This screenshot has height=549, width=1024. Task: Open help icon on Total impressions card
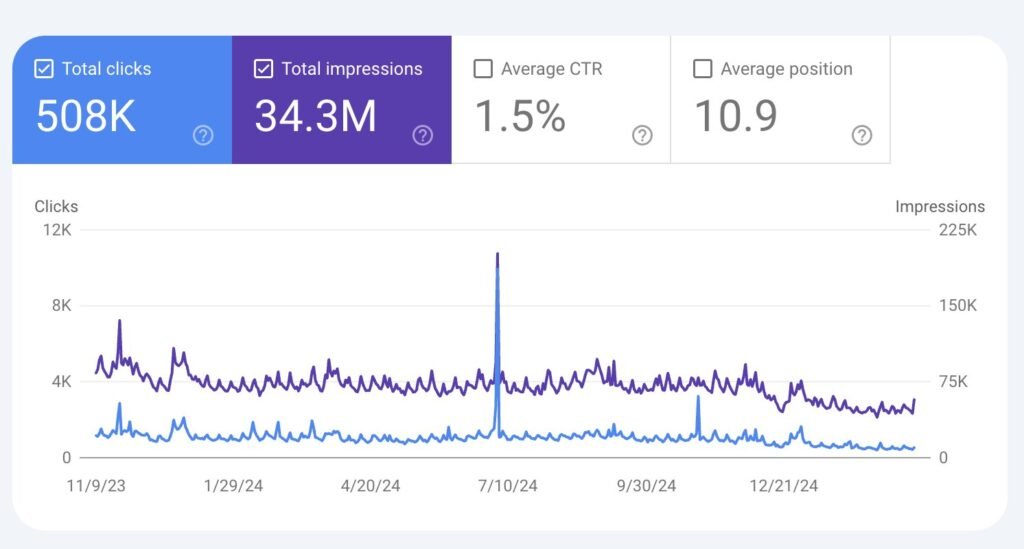(422, 135)
